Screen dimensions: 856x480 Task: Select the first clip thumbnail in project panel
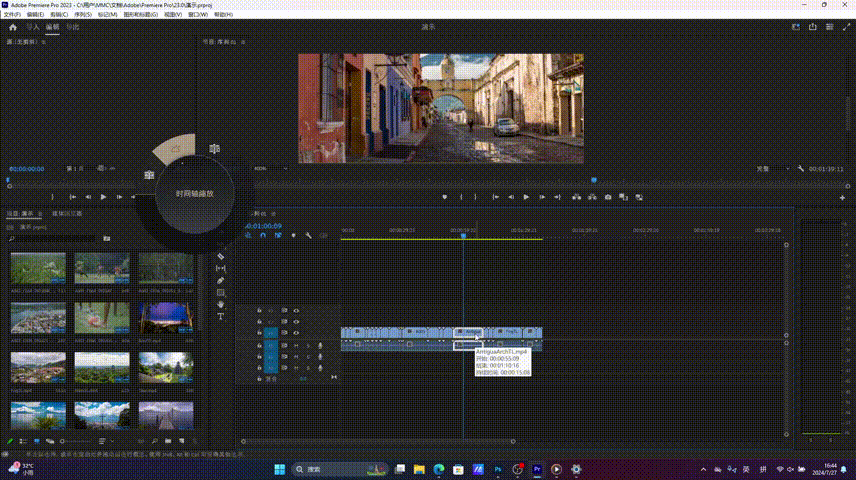click(38, 270)
